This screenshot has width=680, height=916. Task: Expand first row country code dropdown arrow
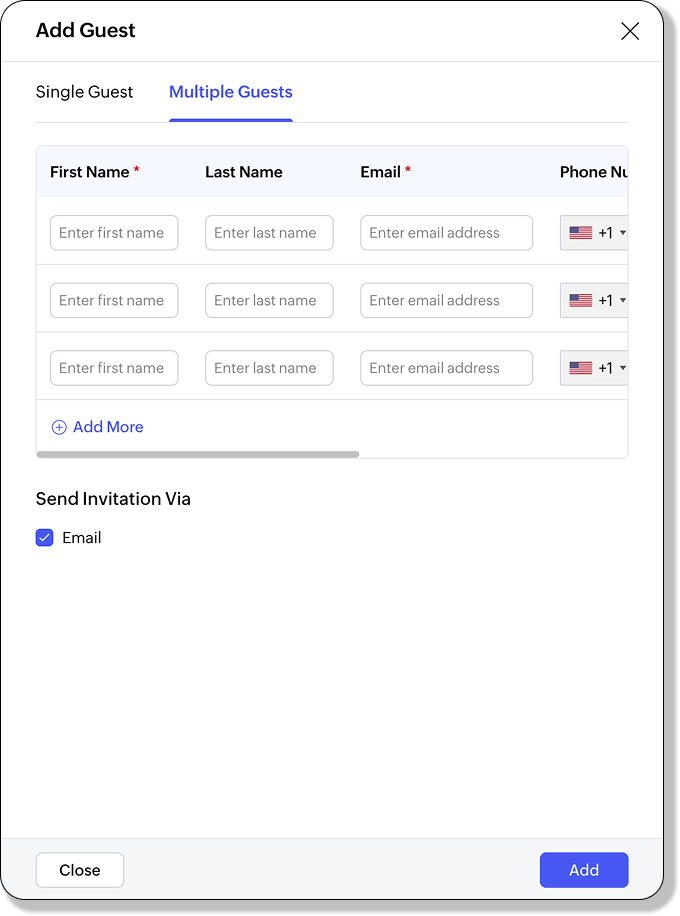pos(623,233)
